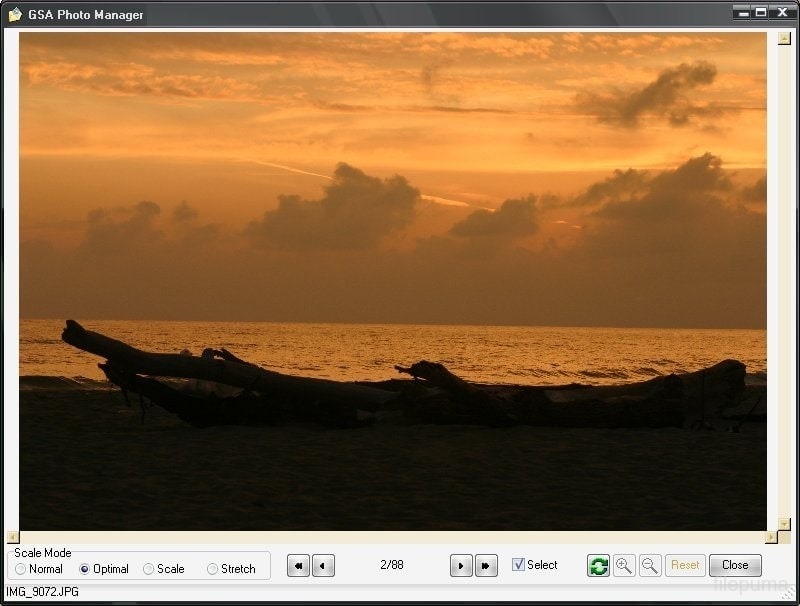Click the vertical scrollbar down arrow

pos(784,523)
